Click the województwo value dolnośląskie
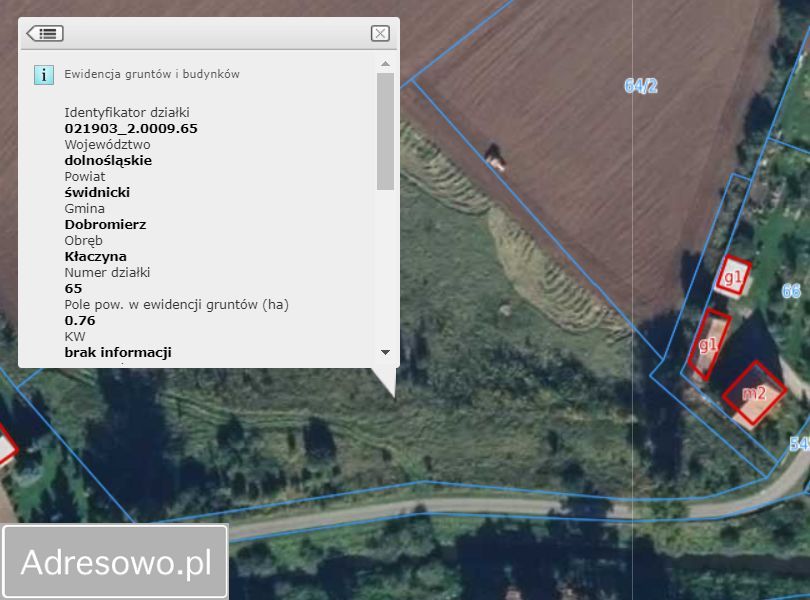The width and height of the screenshot is (810, 600). [x=108, y=161]
